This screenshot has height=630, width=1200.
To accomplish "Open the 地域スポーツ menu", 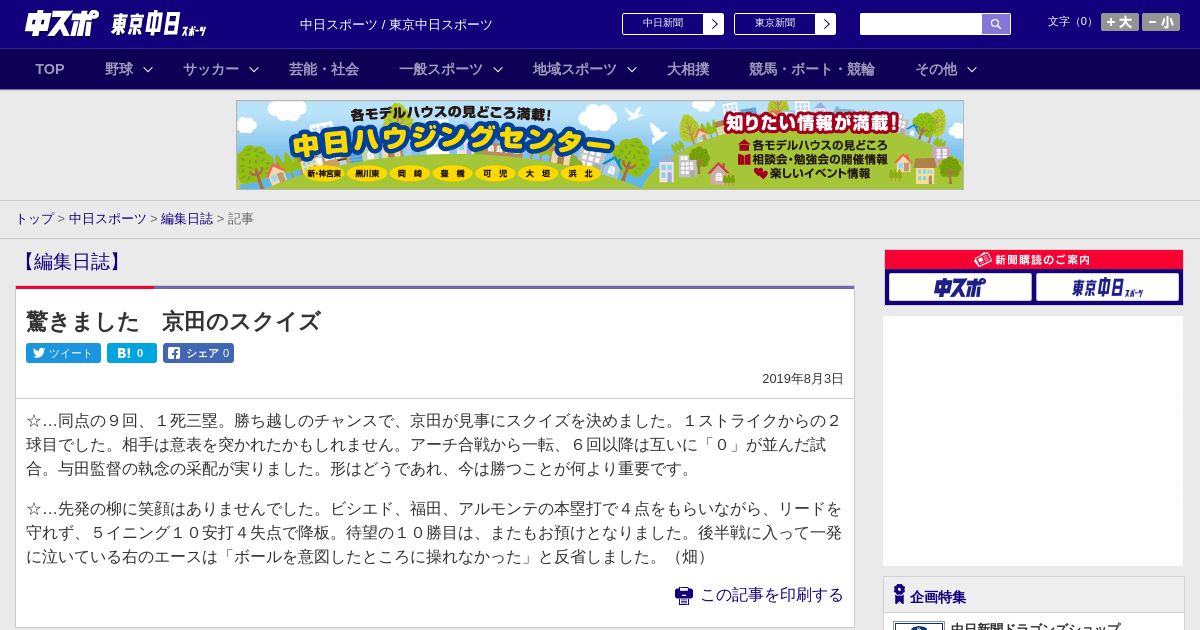I will coord(575,69).
